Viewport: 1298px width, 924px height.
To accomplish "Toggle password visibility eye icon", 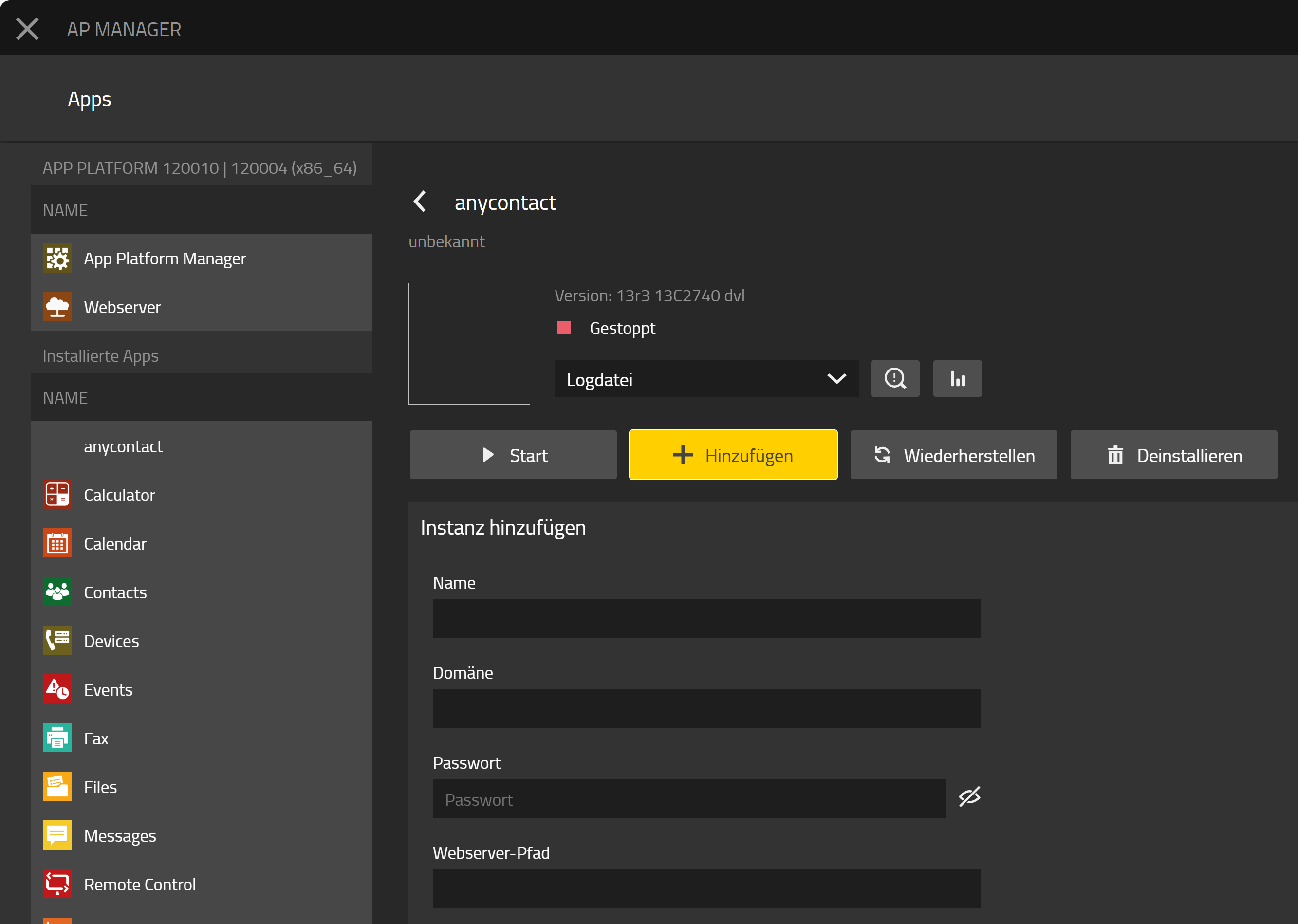I will tap(969, 796).
